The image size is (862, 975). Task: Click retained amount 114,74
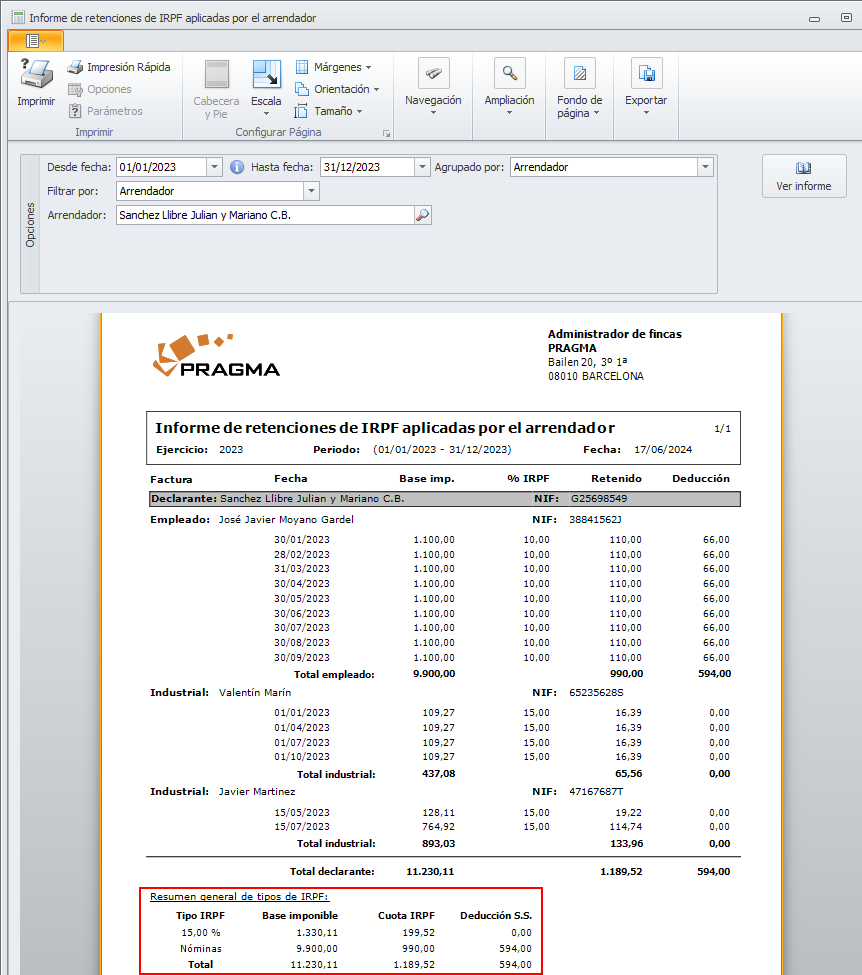625,826
